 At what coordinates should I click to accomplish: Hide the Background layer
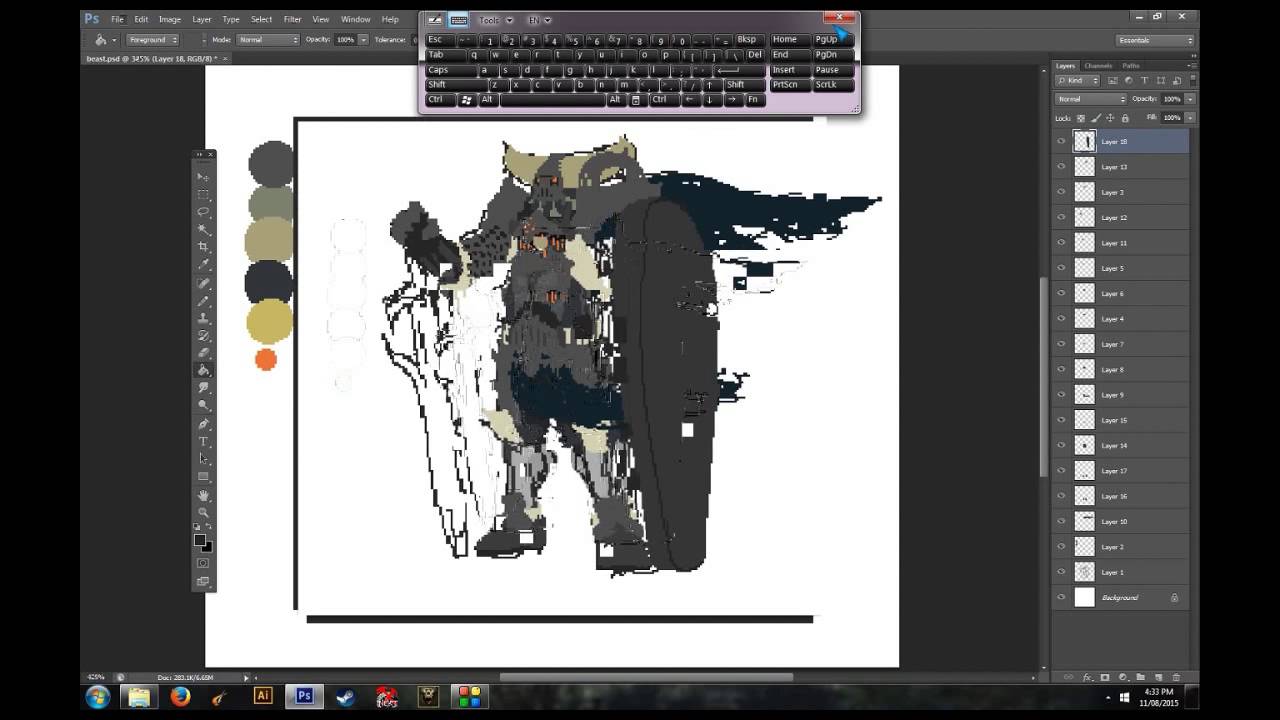pos(1061,597)
